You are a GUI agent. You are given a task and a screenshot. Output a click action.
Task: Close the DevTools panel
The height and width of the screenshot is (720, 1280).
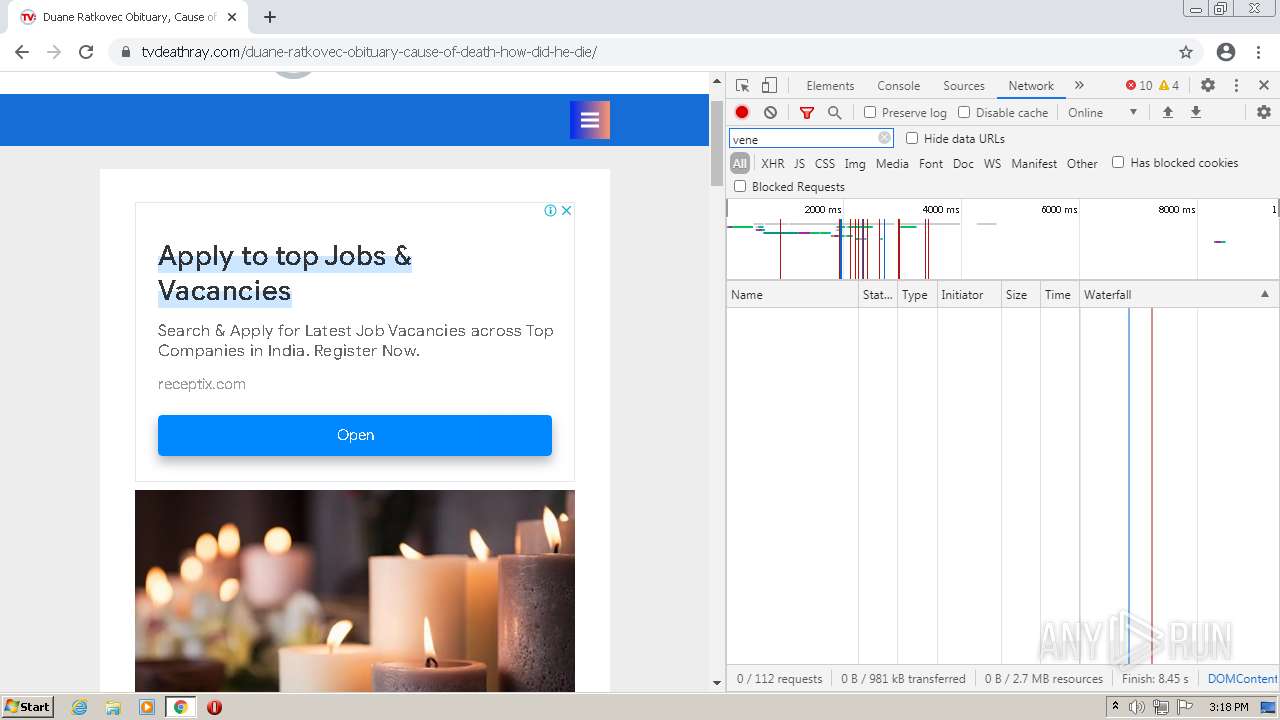pos(1264,86)
